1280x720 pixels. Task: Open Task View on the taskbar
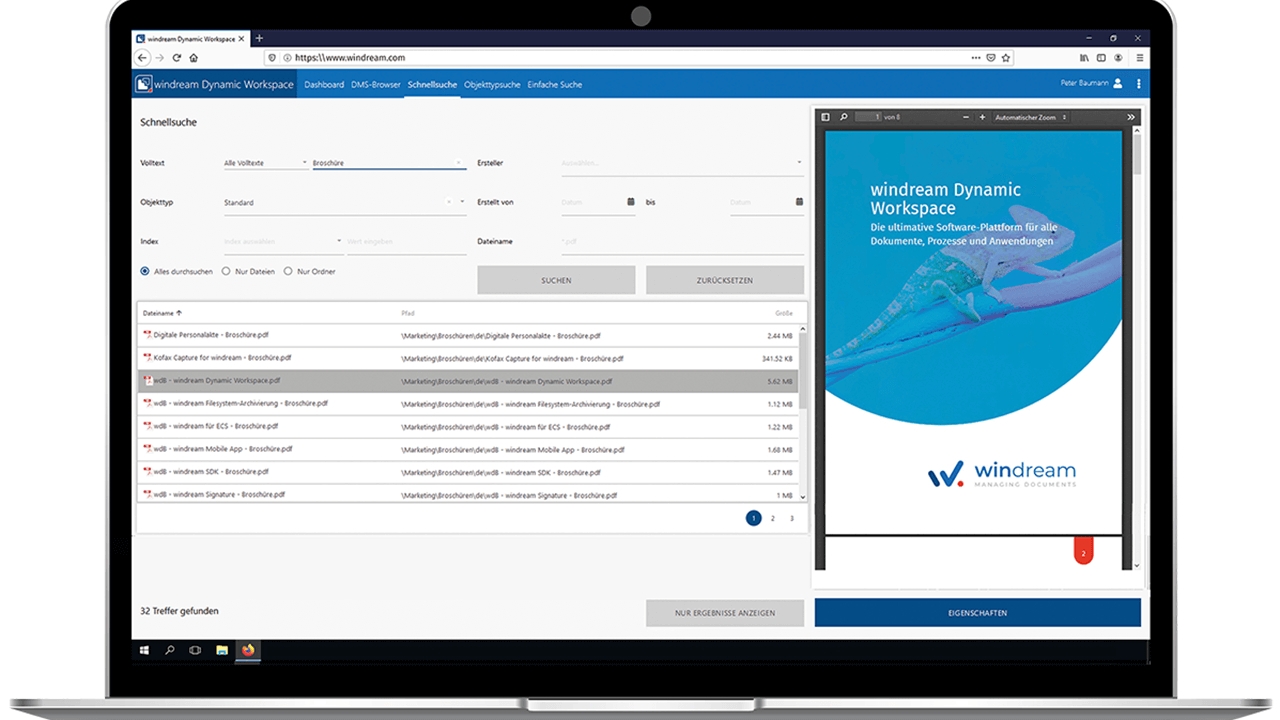coord(195,650)
